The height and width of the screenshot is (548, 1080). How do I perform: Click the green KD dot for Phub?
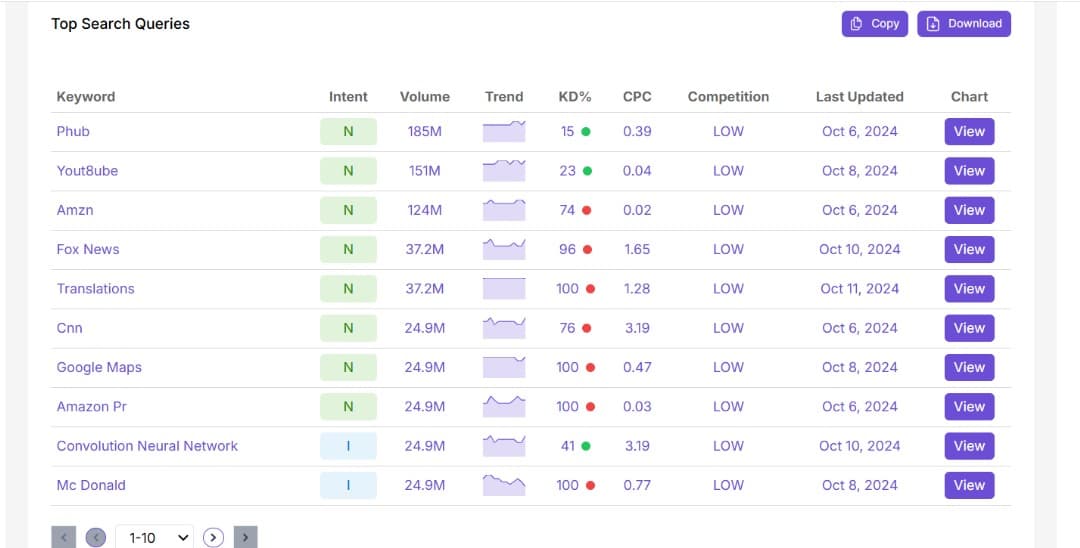click(585, 131)
